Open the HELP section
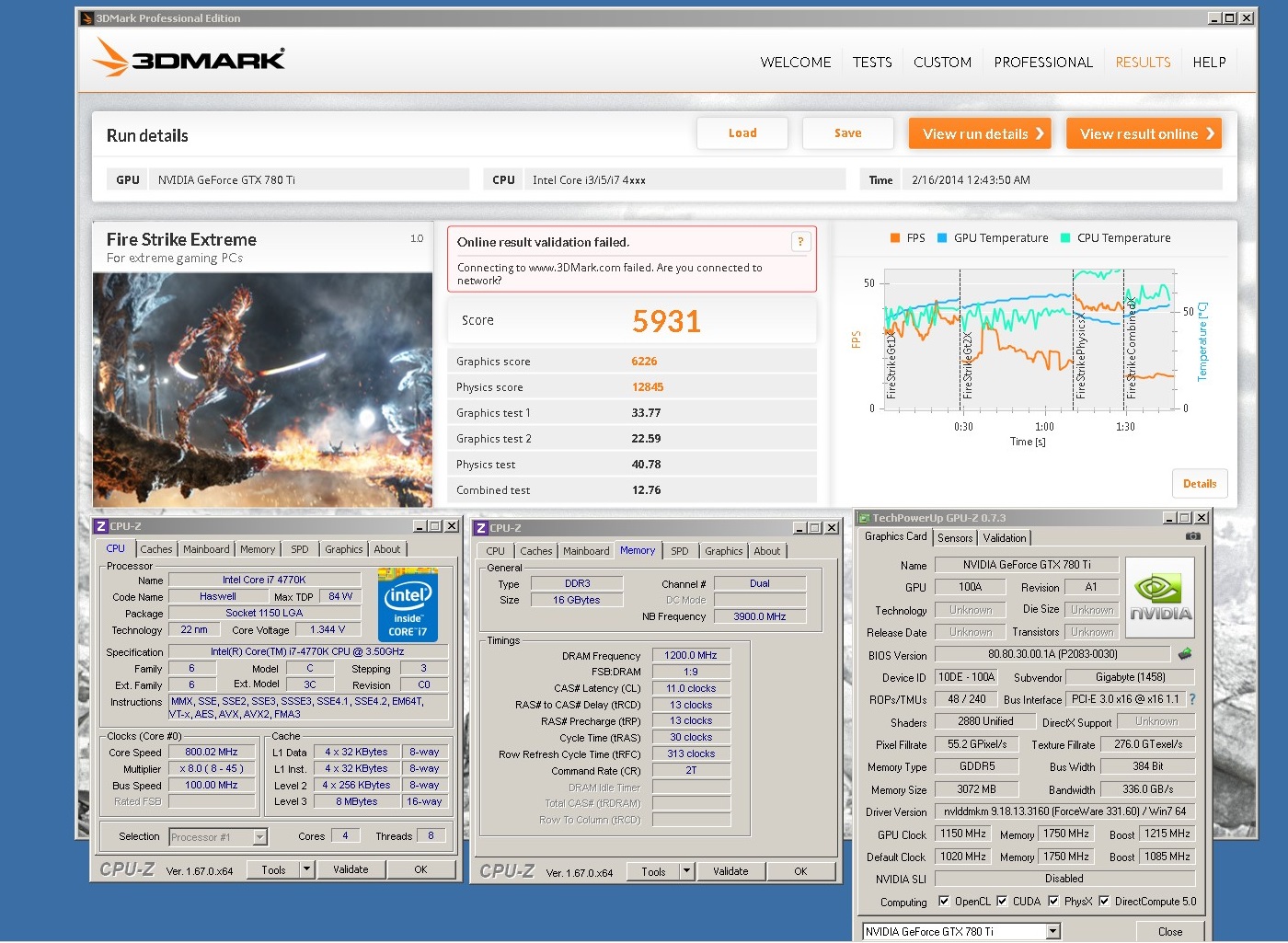This screenshot has width=1288, height=943. (1209, 63)
